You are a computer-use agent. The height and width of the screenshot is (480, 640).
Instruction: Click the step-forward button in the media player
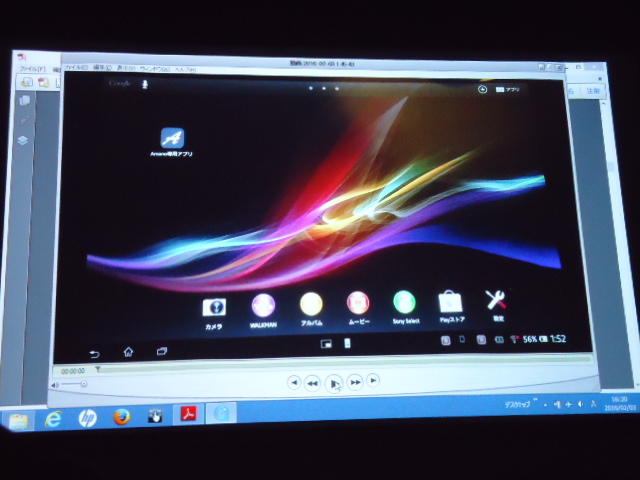tap(373, 380)
